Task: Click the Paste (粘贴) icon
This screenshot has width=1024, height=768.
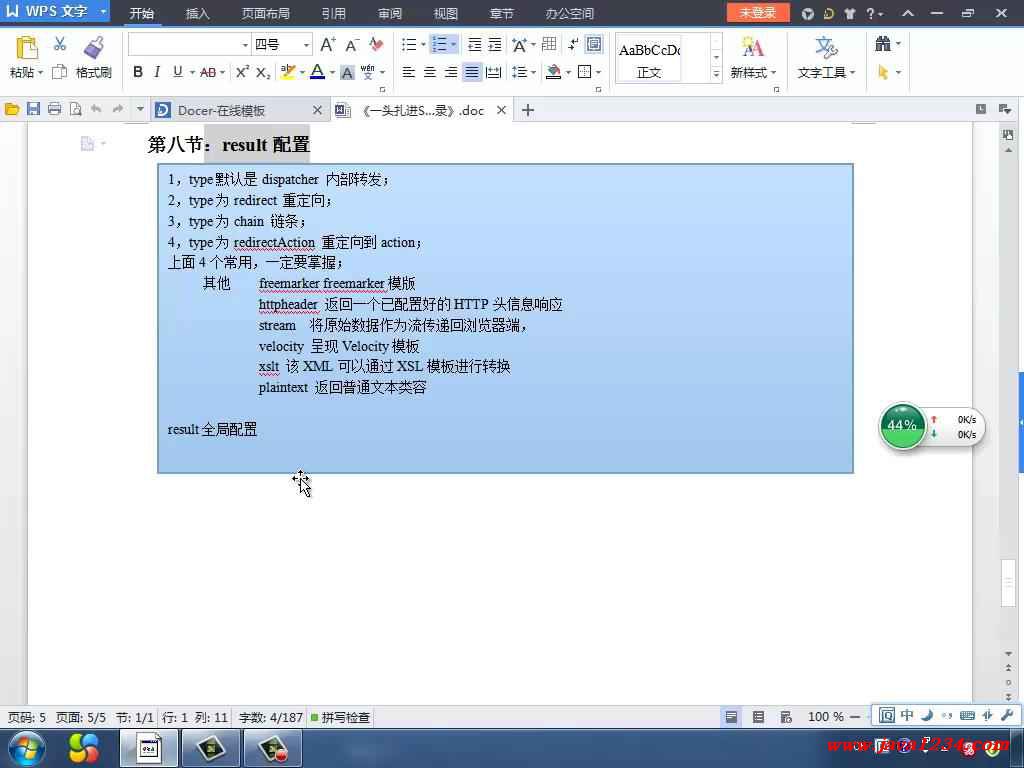Action: click(x=26, y=48)
